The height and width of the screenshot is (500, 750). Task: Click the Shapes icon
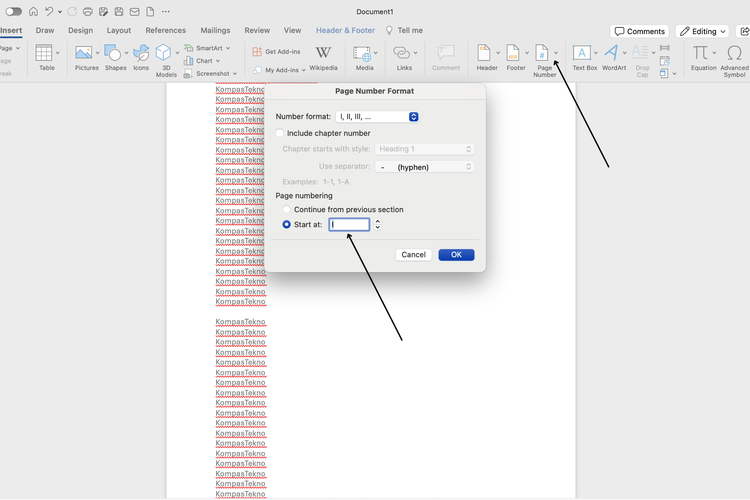coord(113,53)
